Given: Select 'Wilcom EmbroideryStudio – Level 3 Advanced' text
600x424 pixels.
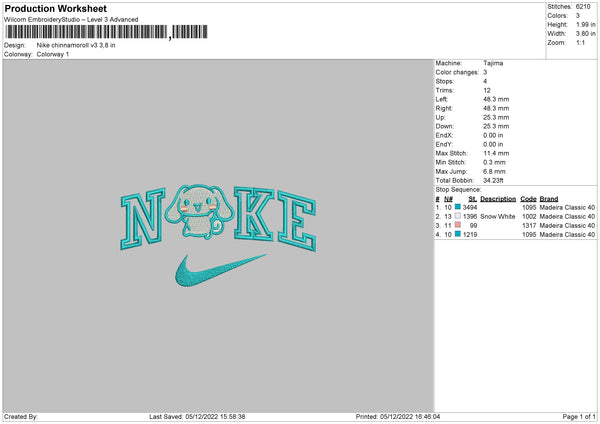Looking at the screenshot, I should pyautogui.click(x=71, y=20).
